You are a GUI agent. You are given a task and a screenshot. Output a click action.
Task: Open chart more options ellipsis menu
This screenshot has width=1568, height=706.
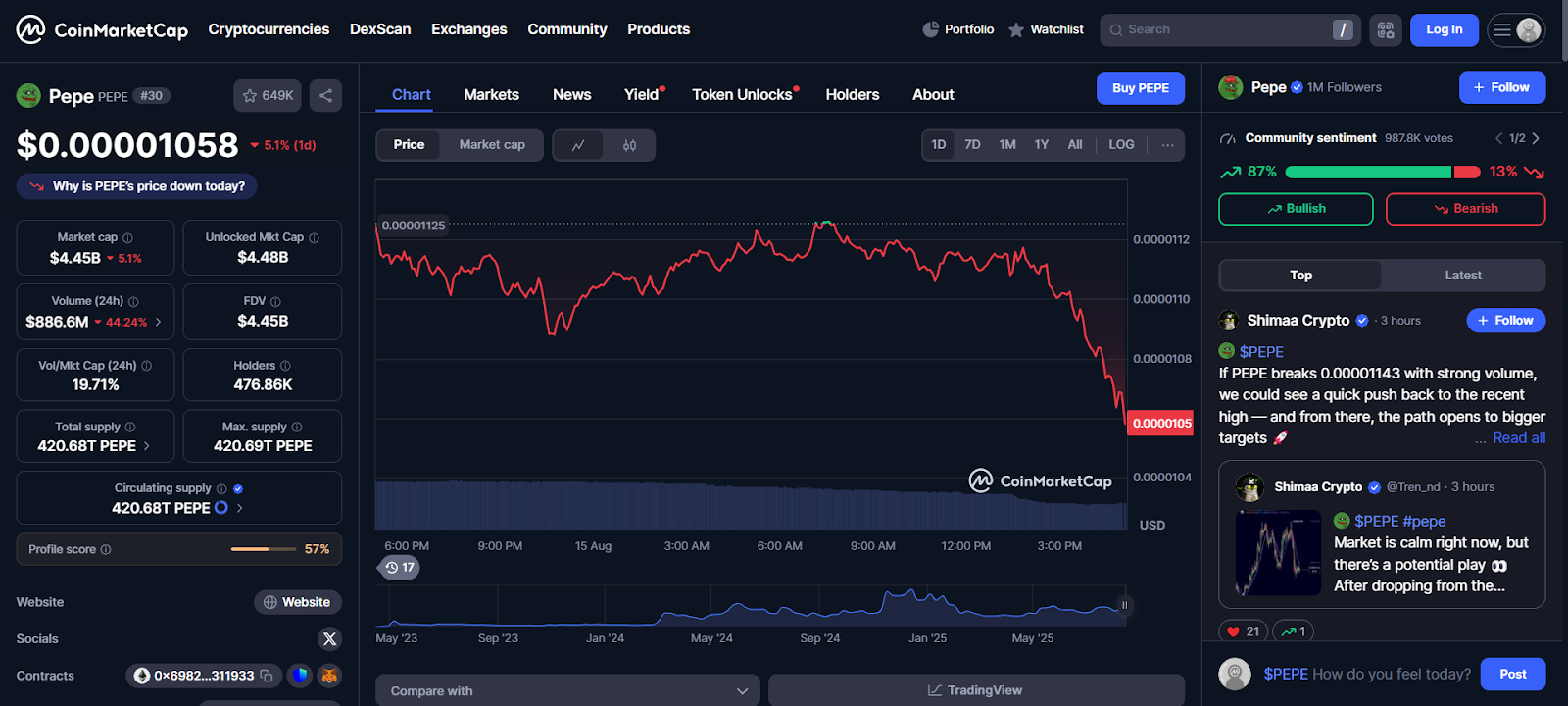1167,145
